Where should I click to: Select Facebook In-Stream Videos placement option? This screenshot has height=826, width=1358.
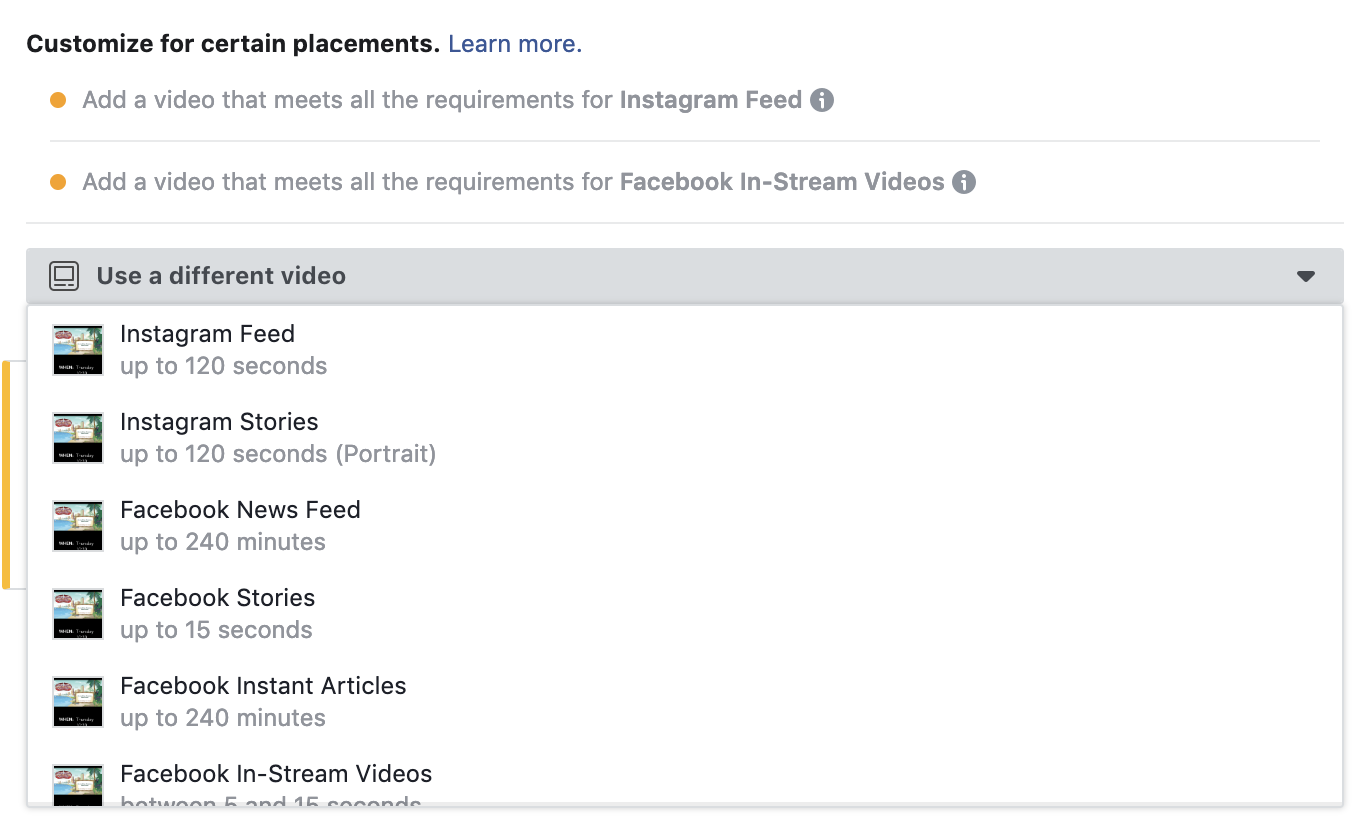[x=685, y=776]
